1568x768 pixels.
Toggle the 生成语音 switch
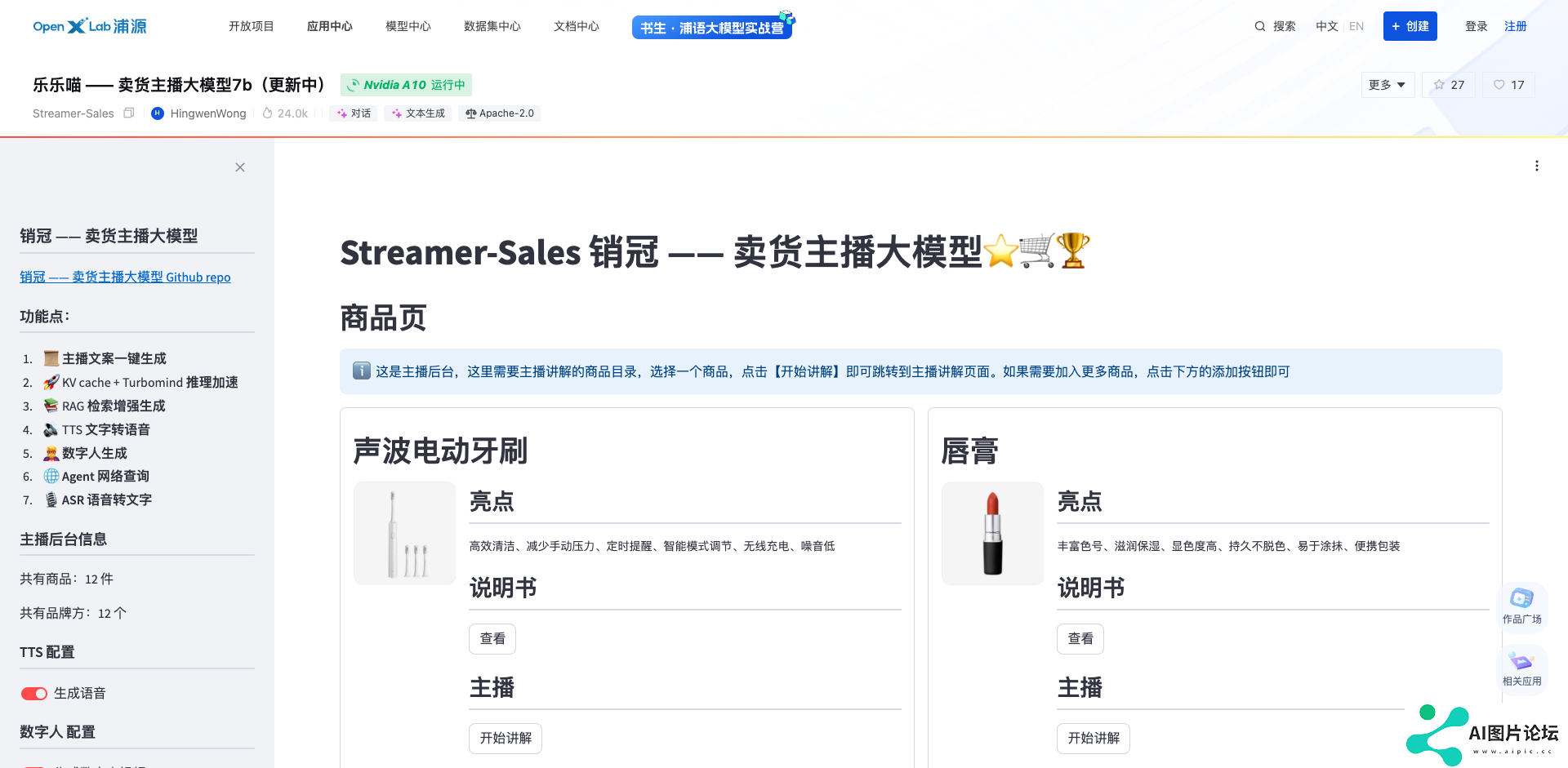click(x=34, y=694)
